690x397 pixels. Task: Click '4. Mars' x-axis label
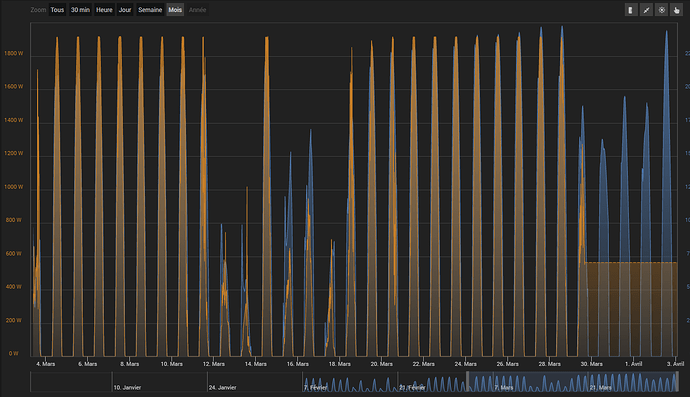pos(46,364)
